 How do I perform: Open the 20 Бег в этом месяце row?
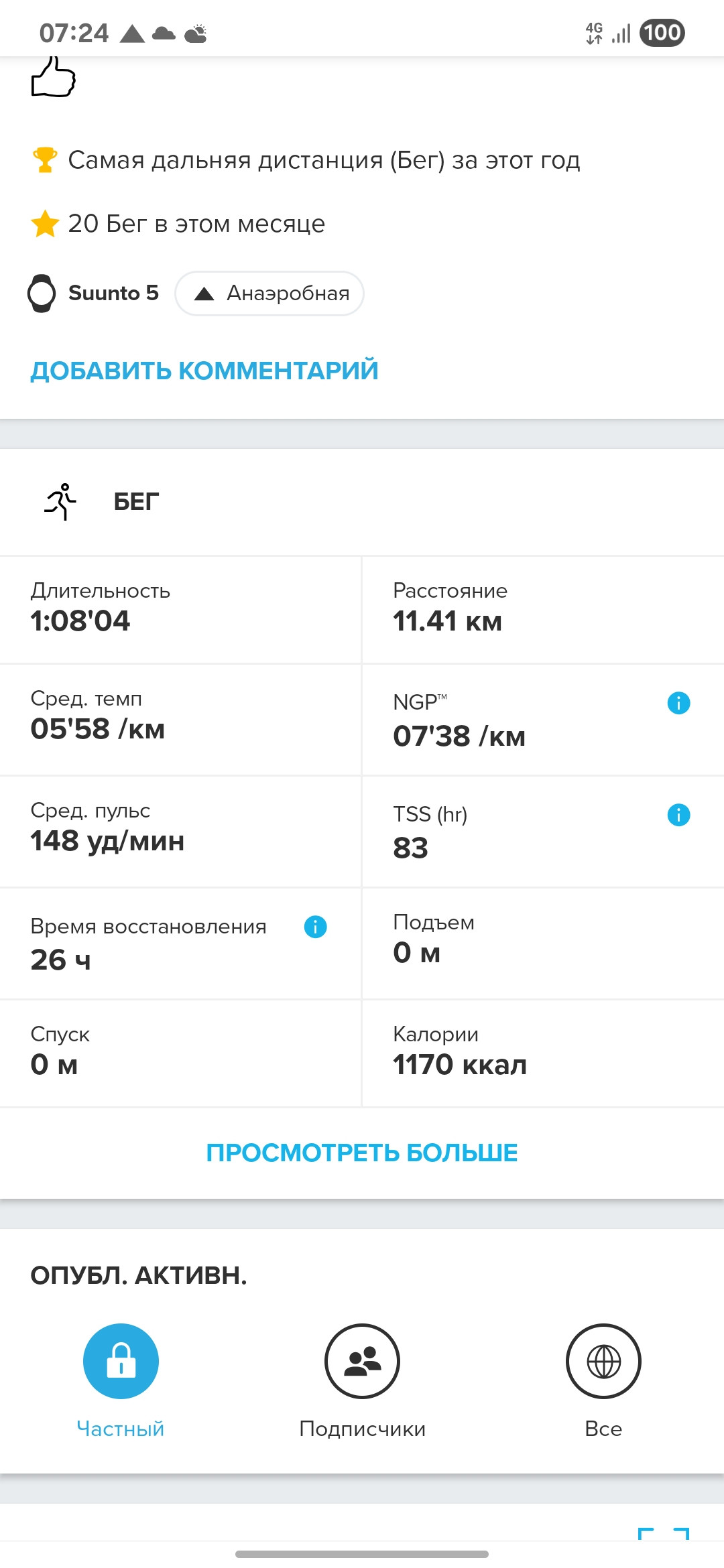[x=178, y=224]
